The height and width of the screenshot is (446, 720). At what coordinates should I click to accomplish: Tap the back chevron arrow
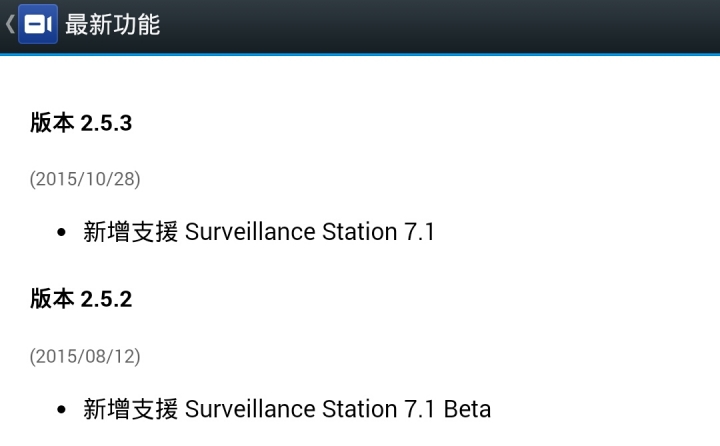[x=10, y=24]
